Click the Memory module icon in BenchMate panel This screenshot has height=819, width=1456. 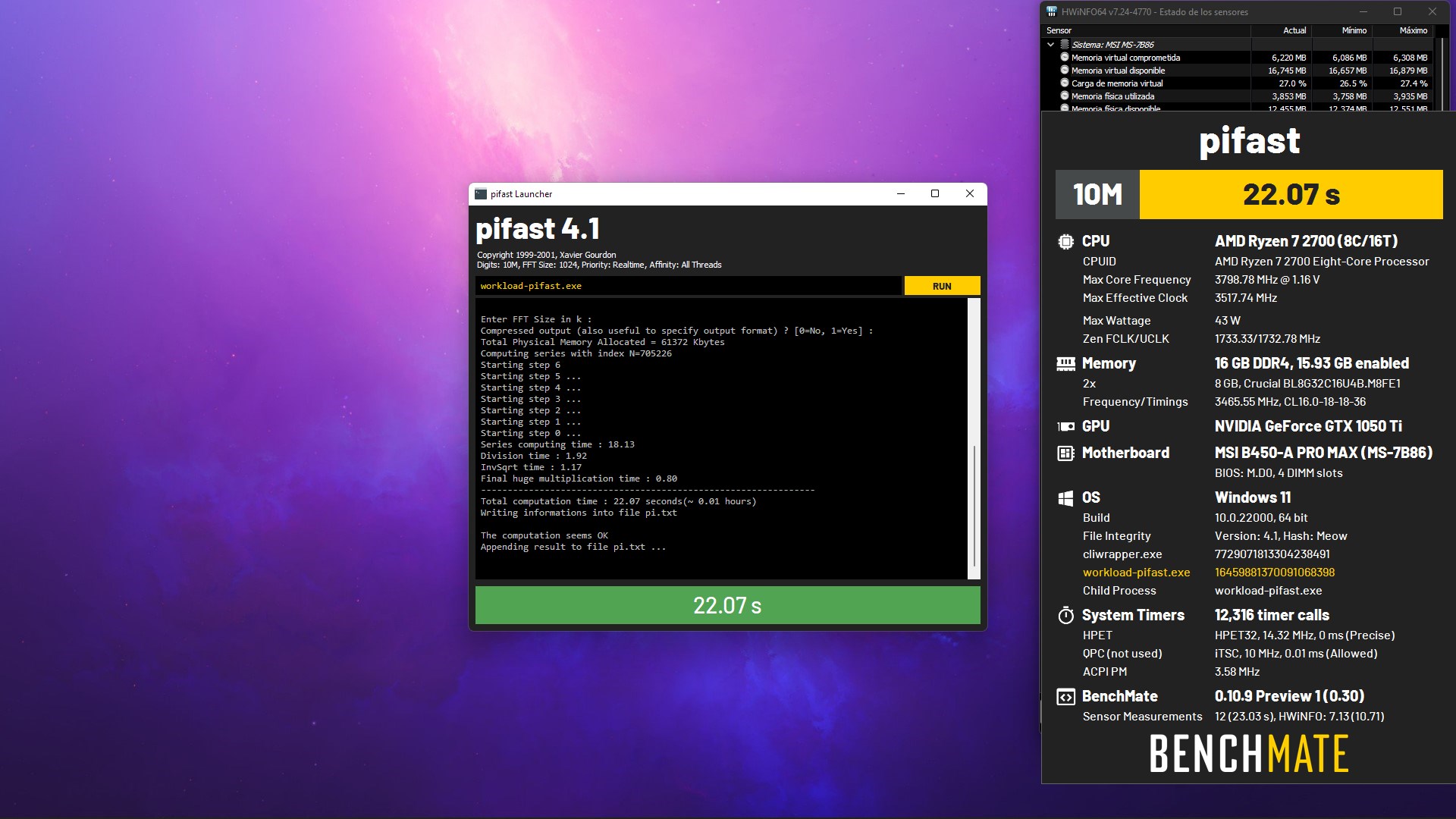pos(1065,364)
